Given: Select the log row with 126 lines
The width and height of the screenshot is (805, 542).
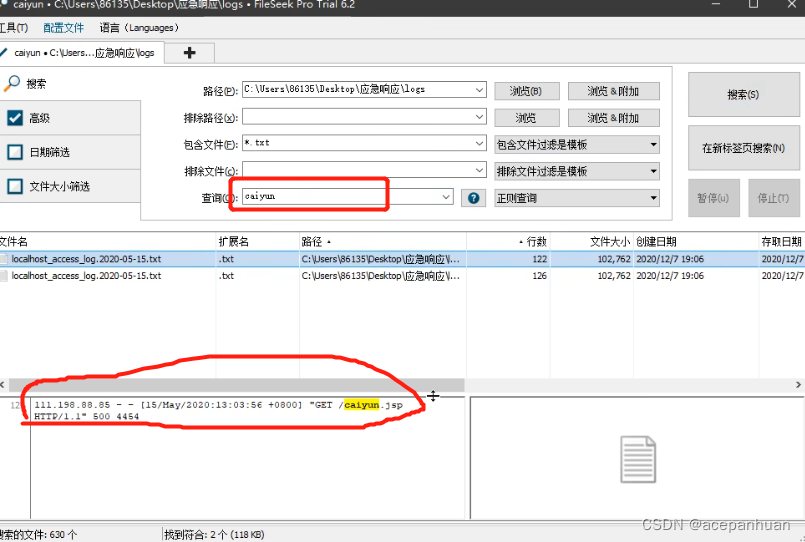Looking at the screenshot, I should [402, 276].
